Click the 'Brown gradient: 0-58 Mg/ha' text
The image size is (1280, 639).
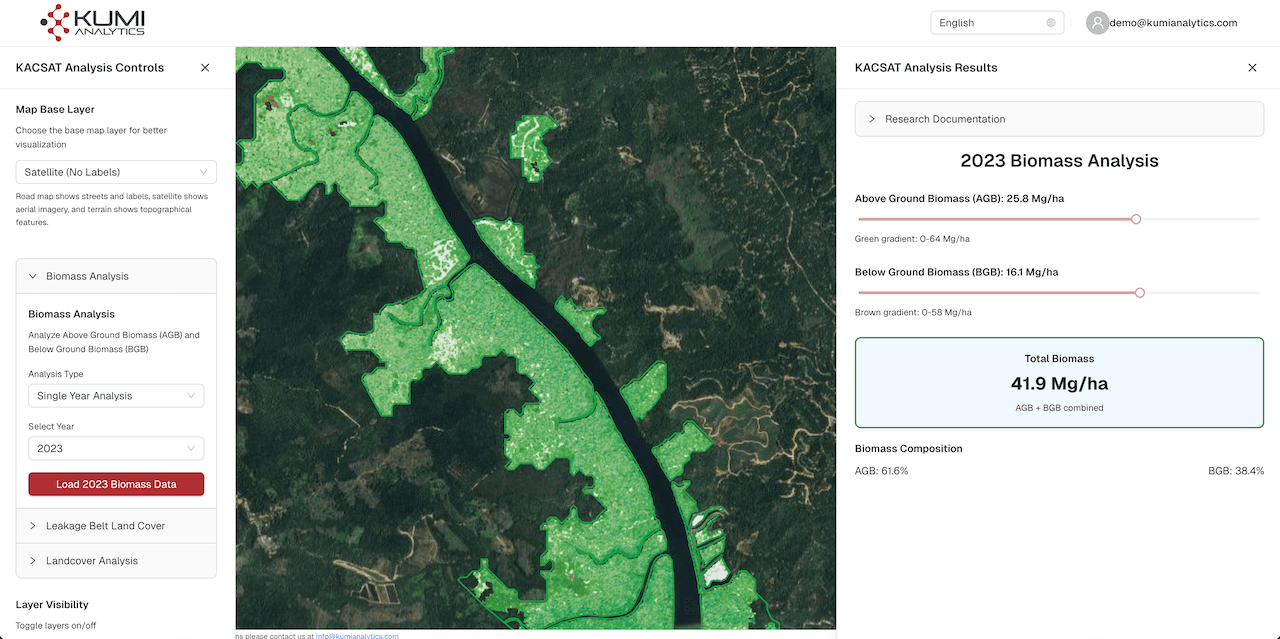(913, 313)
